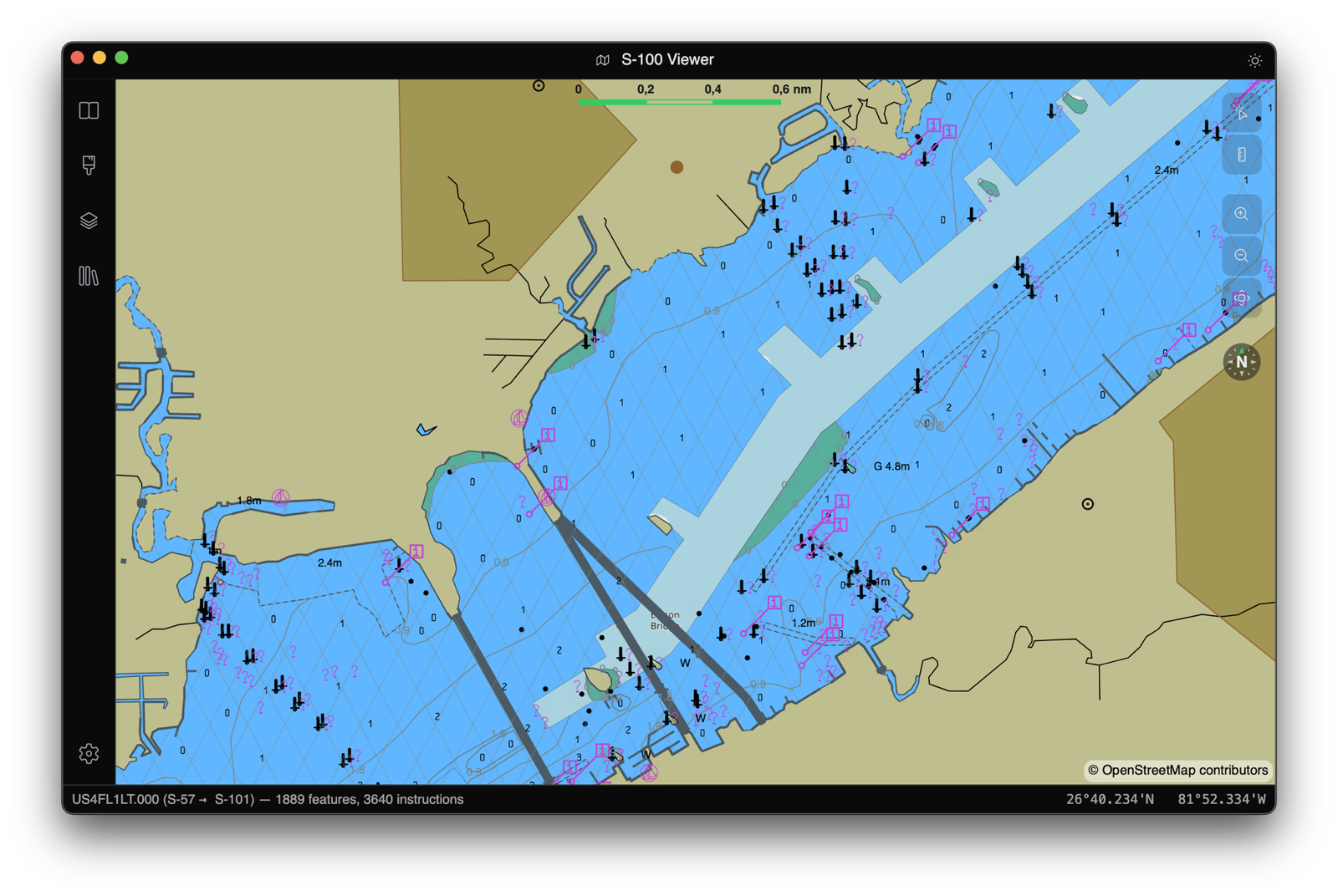
Task: Click the green distance scale bar
Action: 679,102
